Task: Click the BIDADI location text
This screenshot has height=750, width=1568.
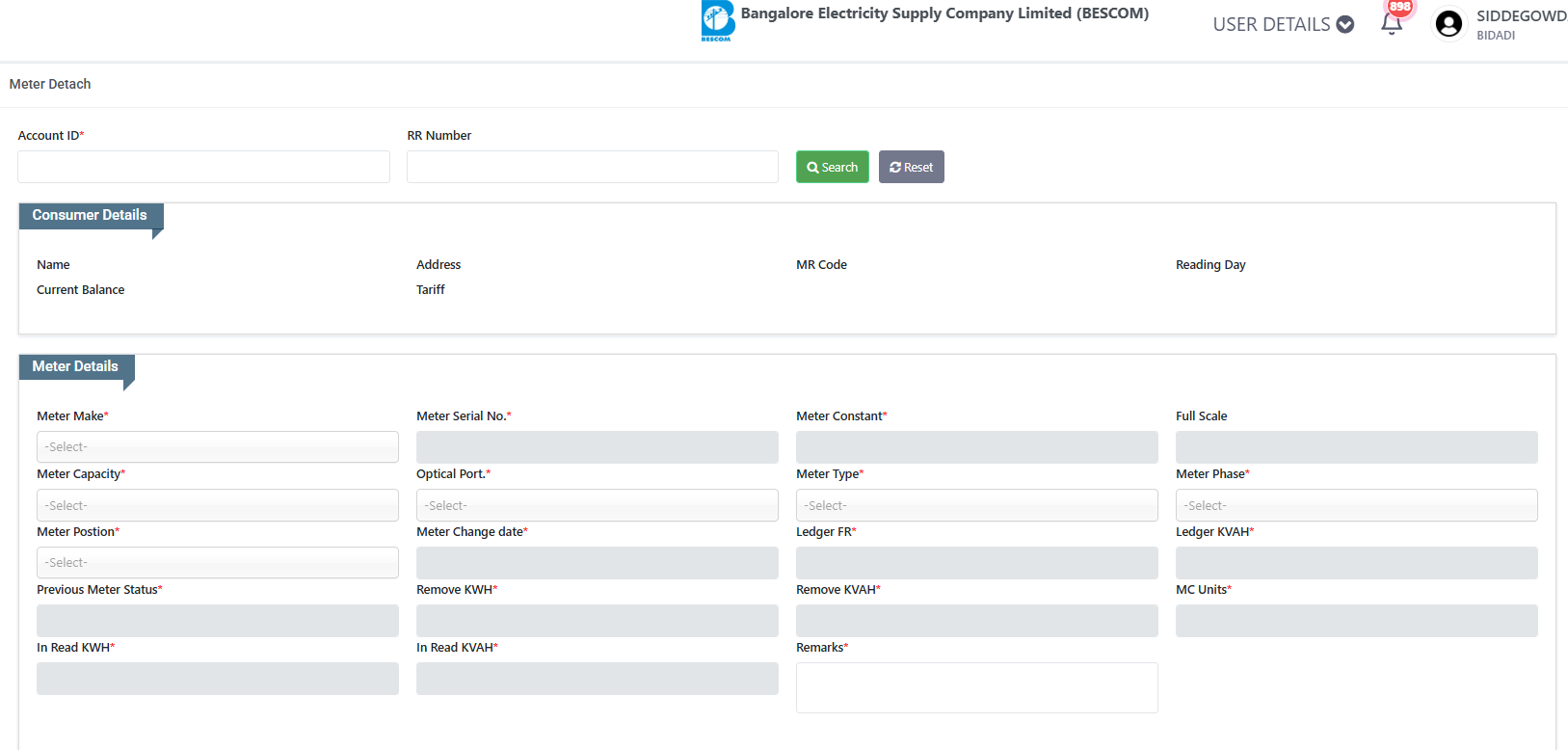Action: [1496, 36]
